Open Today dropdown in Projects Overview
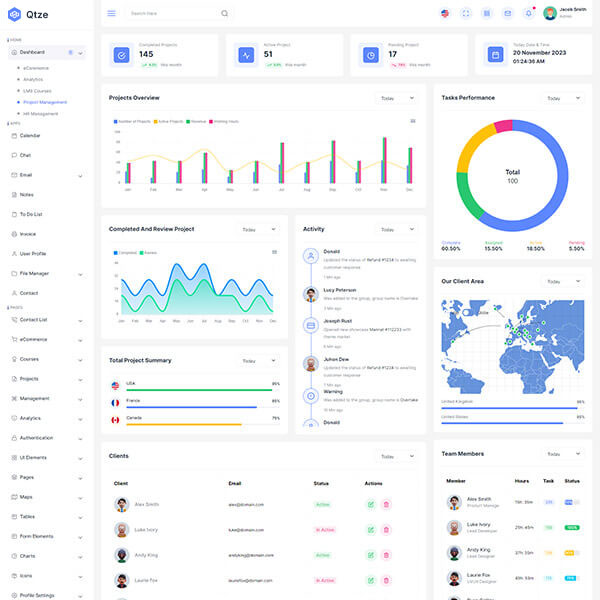600x600 pixels. 397,98
